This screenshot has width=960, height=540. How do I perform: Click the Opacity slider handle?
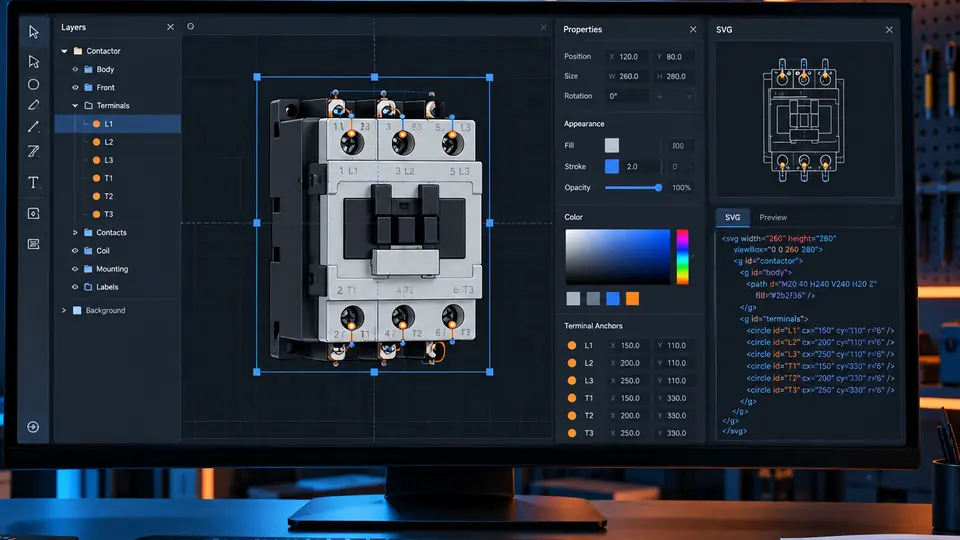(658, 187)
